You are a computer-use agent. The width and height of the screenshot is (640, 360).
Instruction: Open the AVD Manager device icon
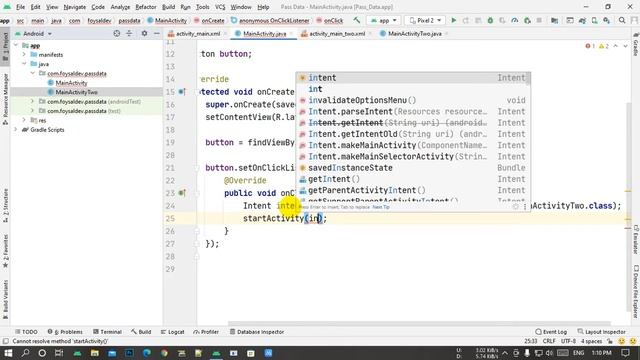click(595, 20)
